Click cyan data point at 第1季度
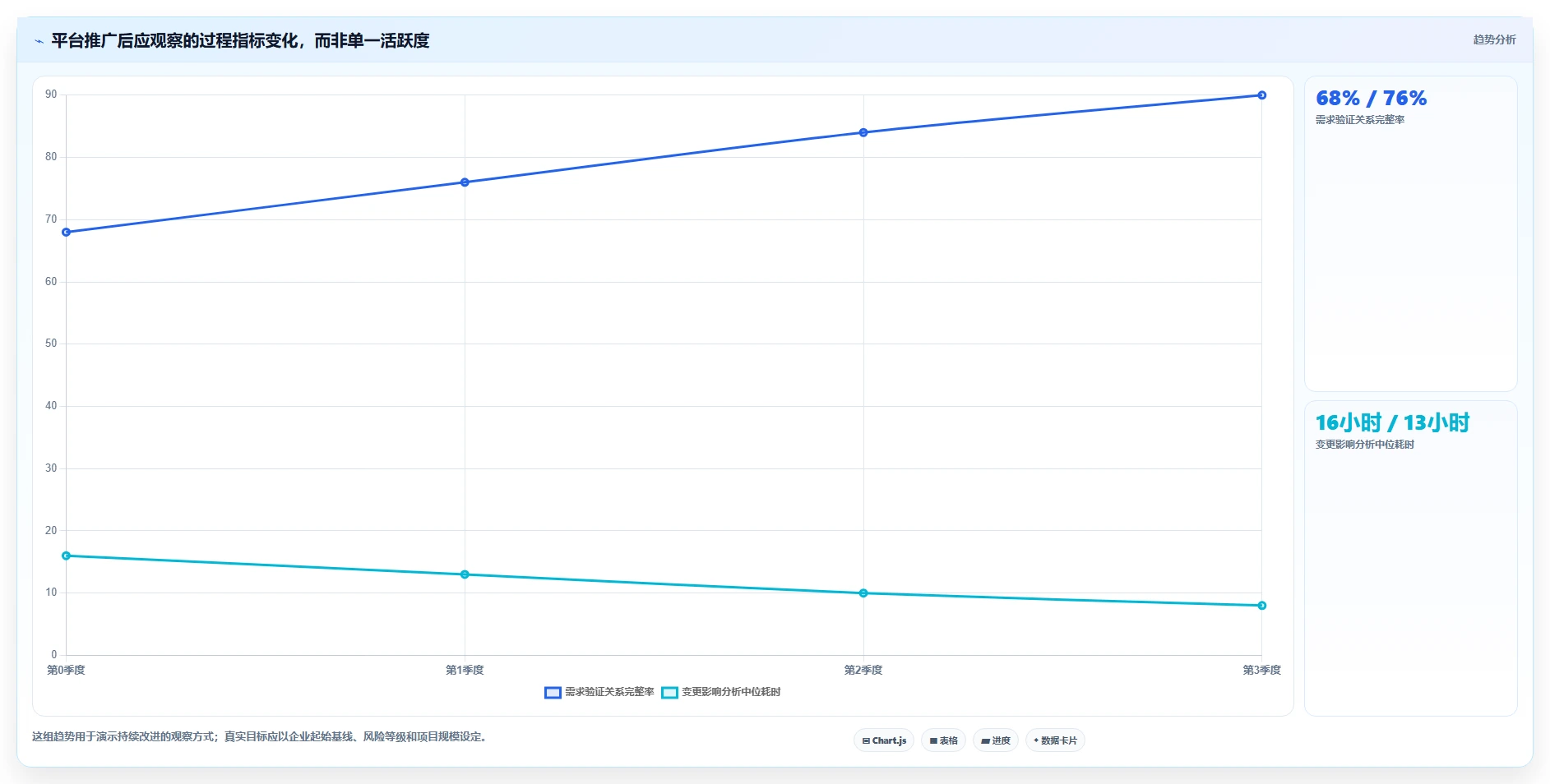Viewport: 1550px width, 784px height. point(465,574)
